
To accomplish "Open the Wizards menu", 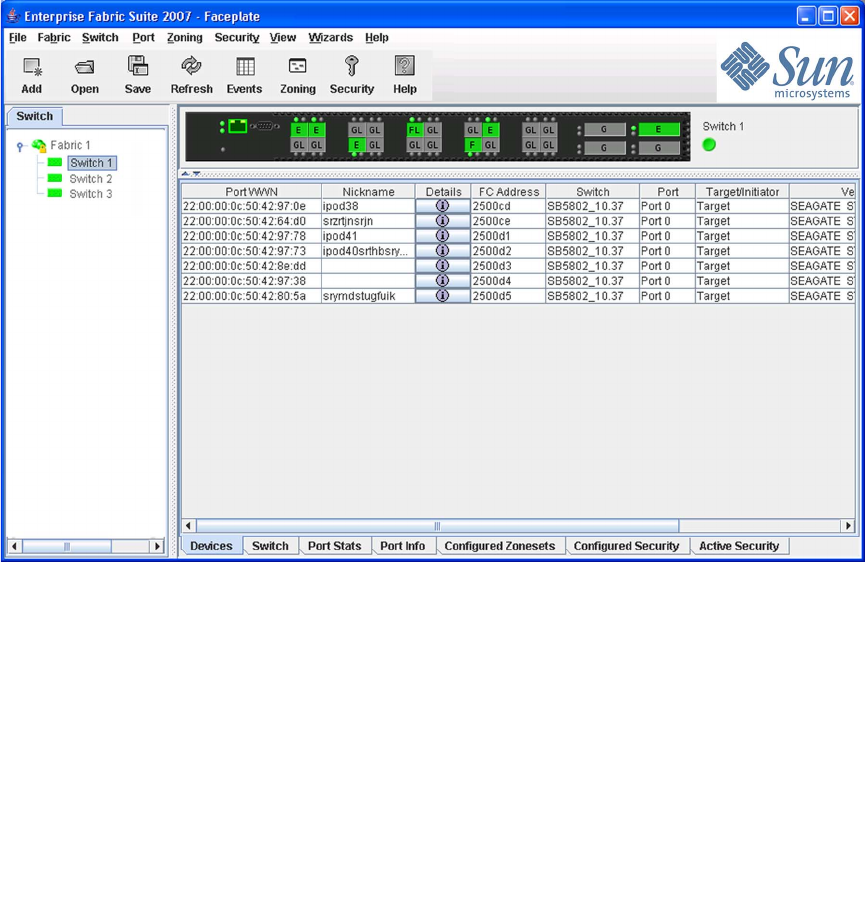I will (331, 37).
